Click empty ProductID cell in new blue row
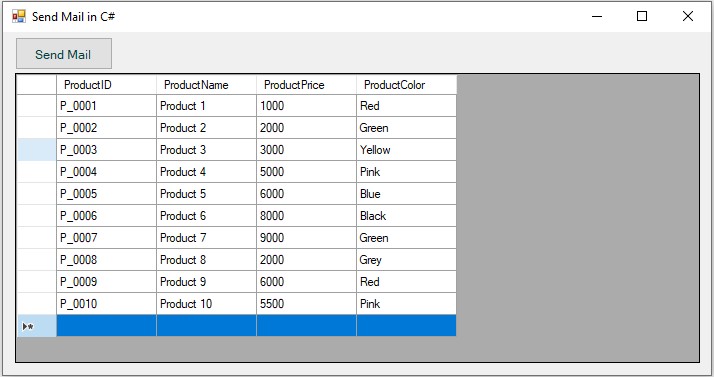 [107, 326]
